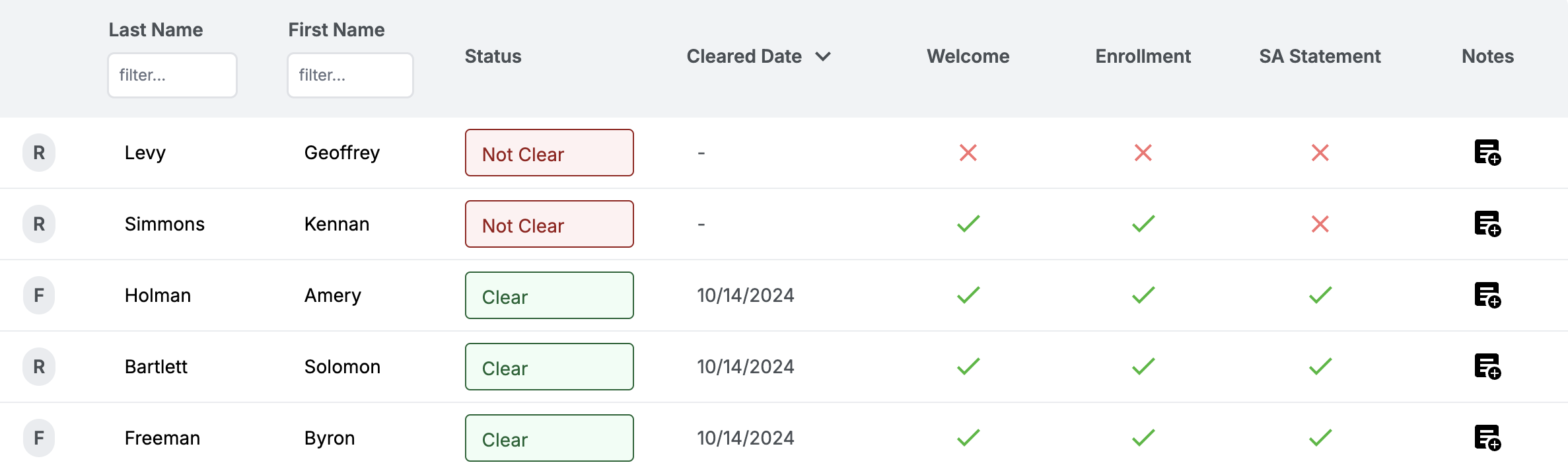Click the Cleared Date sort chevron

point(823,57)
